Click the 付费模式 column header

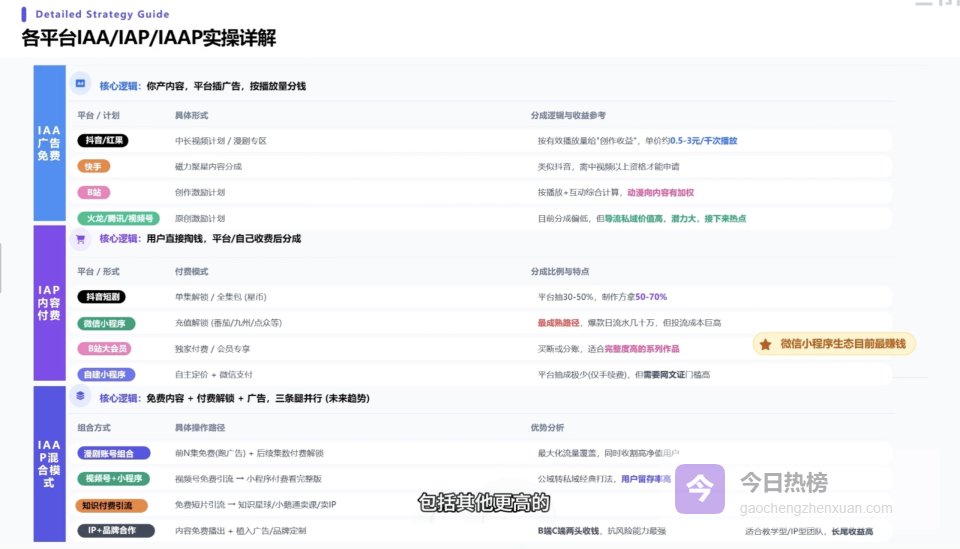tap(192, 271)
